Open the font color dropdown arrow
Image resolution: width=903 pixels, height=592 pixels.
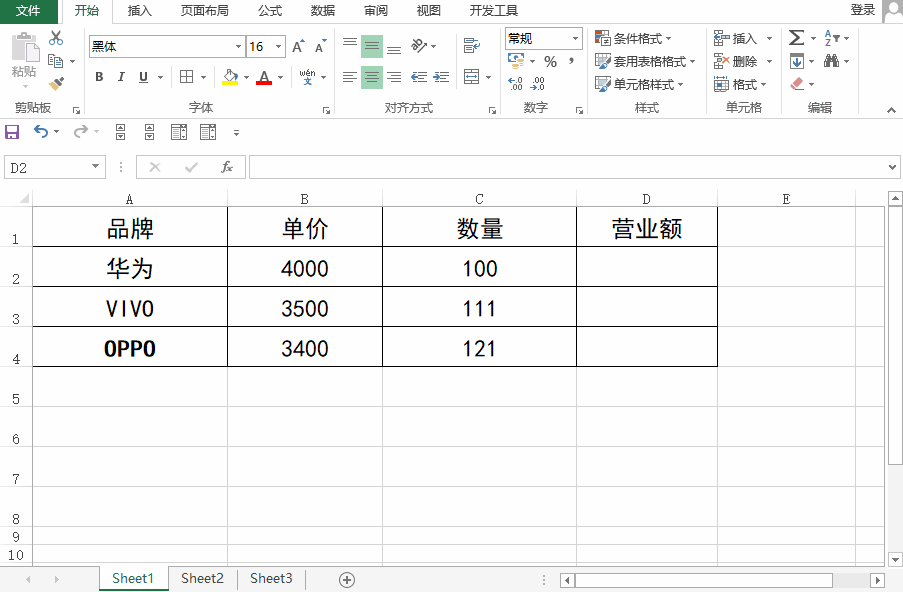280,77
